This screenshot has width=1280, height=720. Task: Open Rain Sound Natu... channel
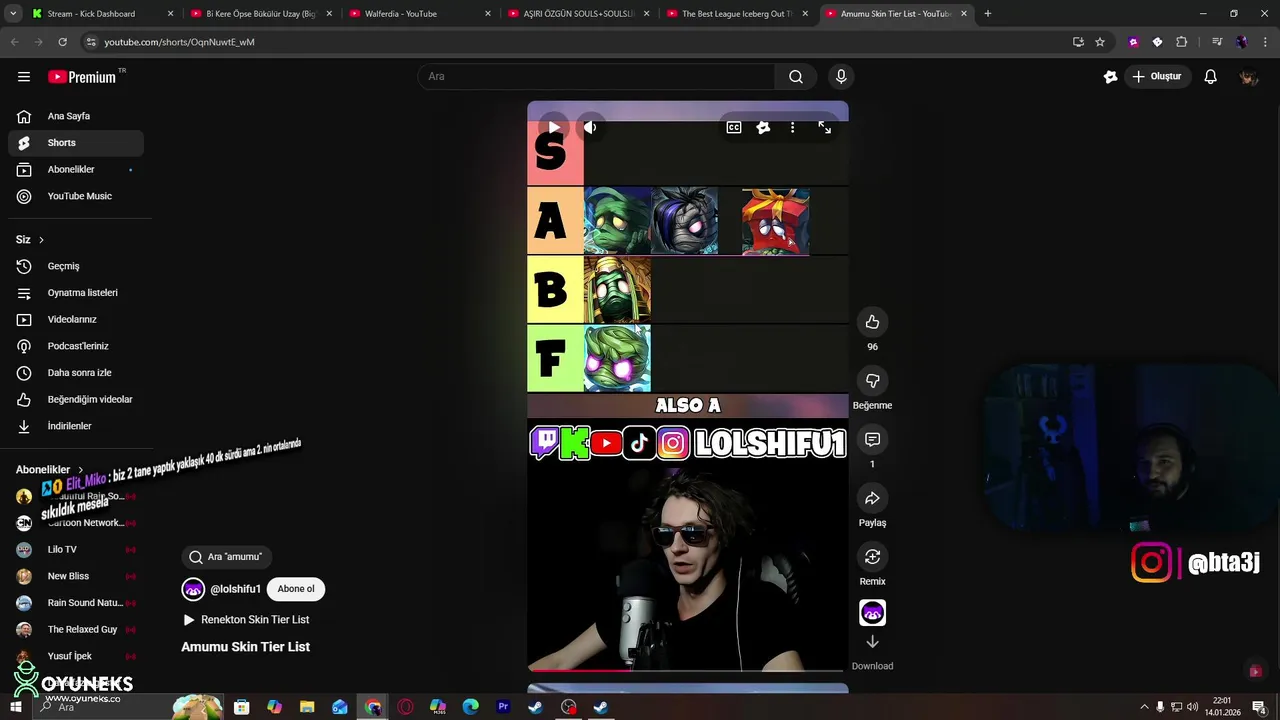tap(76, 603)
